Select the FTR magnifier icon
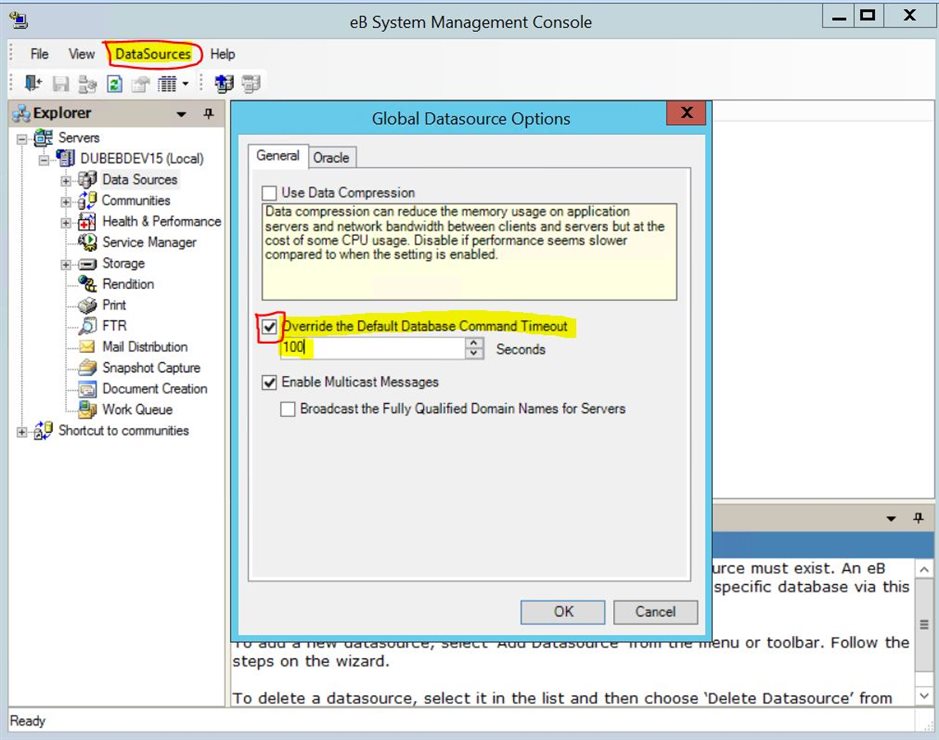The height and width of the screenshot is (740, 939). point(87,325)
